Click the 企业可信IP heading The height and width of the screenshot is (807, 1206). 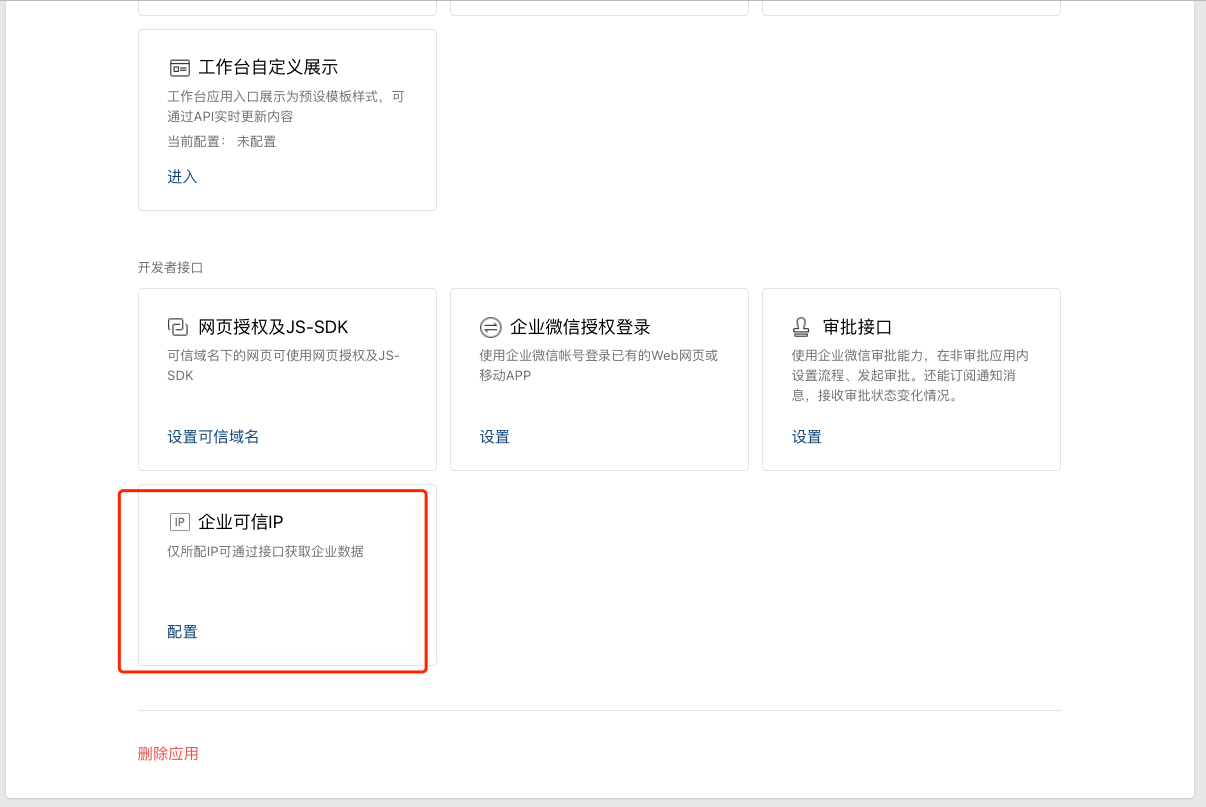[x=241, y=522]
